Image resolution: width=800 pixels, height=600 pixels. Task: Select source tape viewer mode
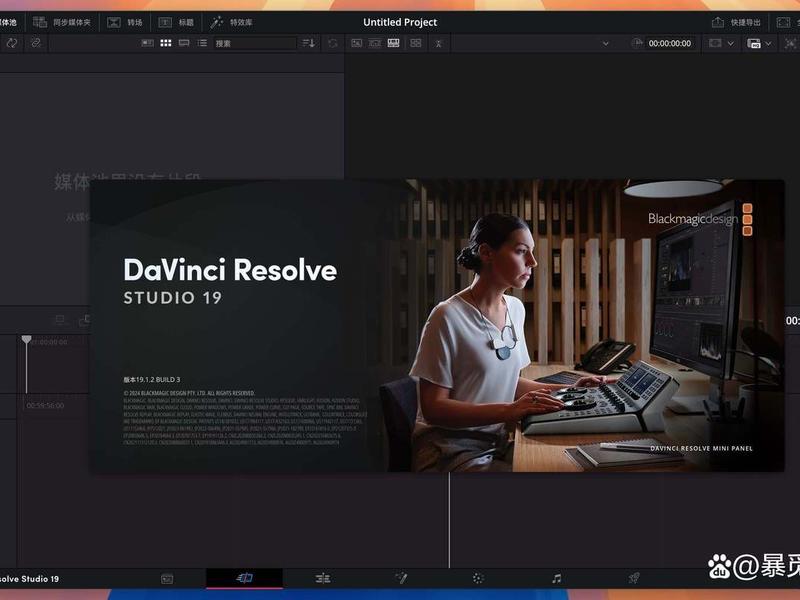[374, 43]
